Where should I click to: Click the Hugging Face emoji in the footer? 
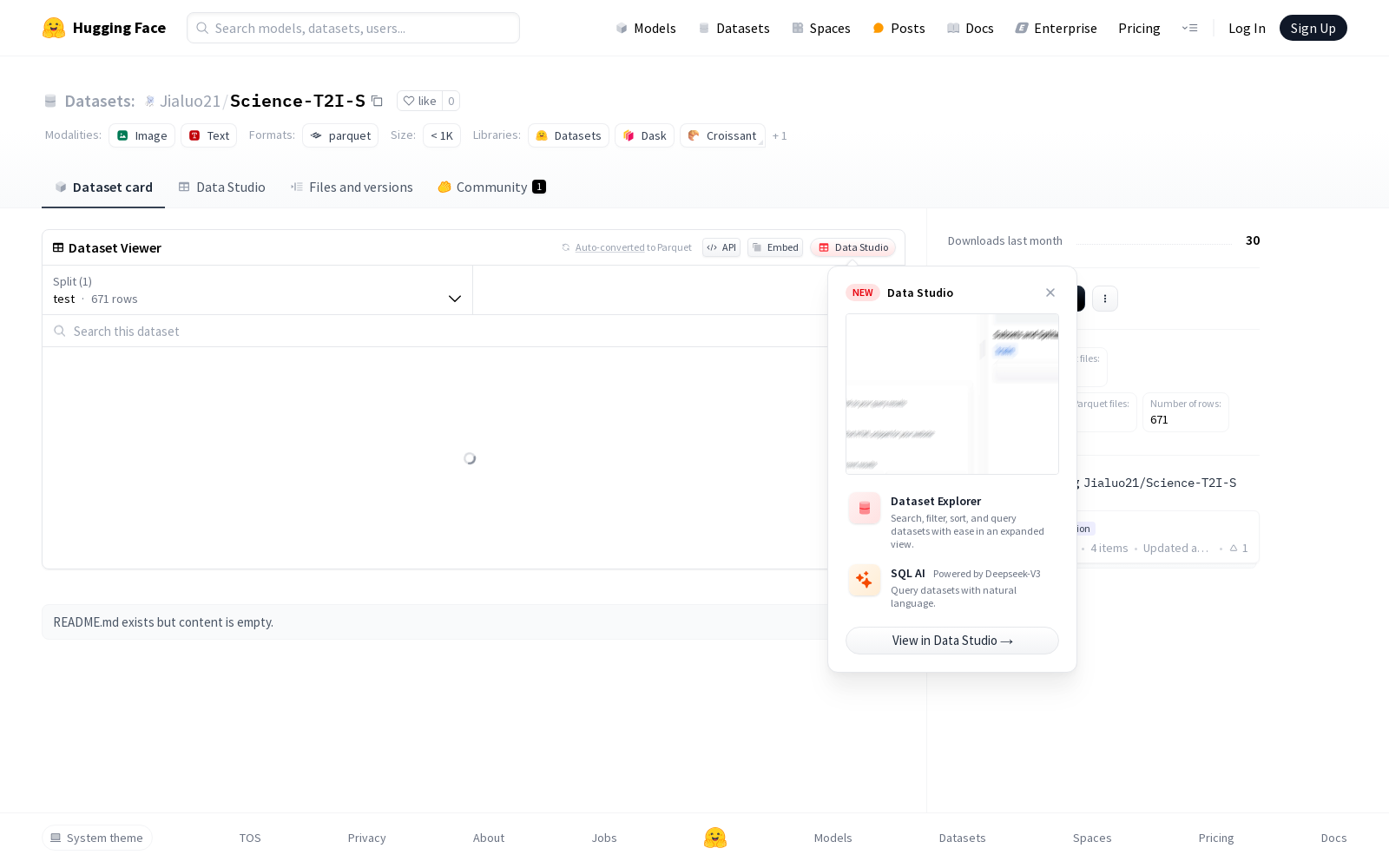pyautogui.click(x=715, y=838)
